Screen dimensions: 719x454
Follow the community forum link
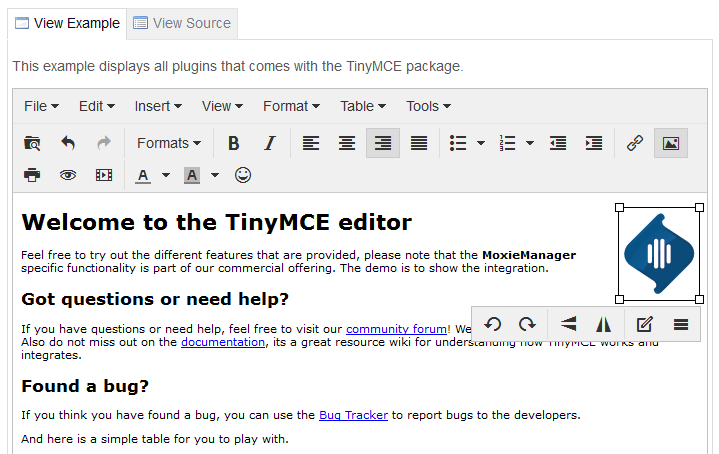pyautogui.click(x=396, y=329)
